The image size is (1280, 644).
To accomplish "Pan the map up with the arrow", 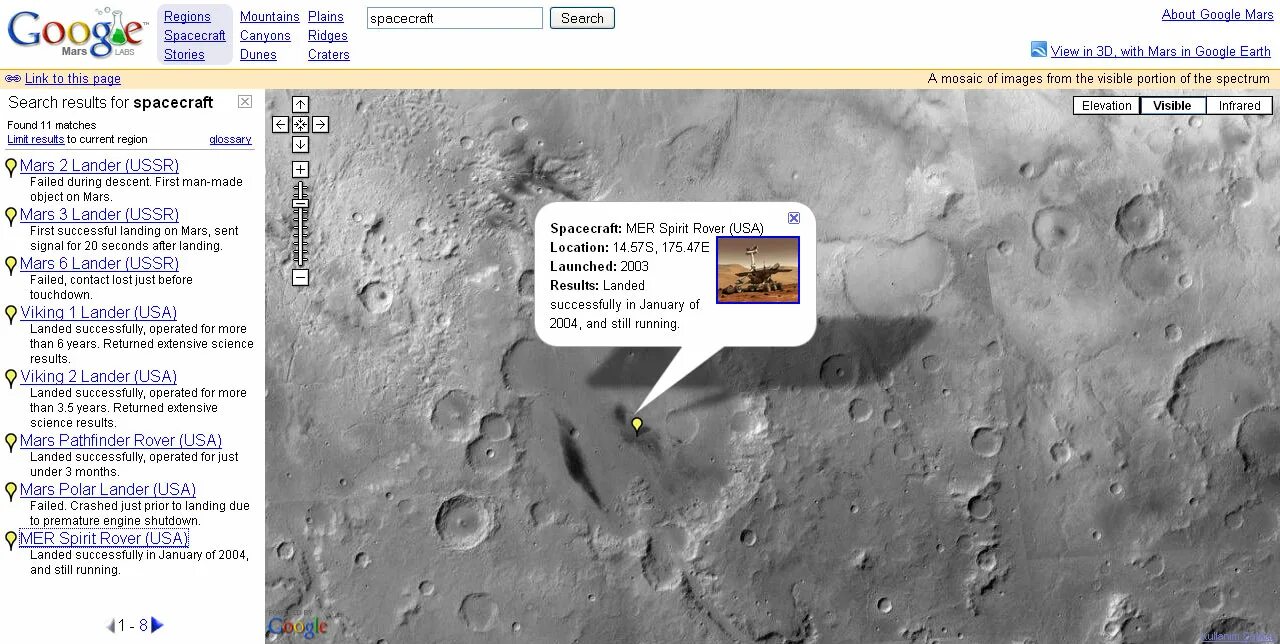I will tap(300, 104).
